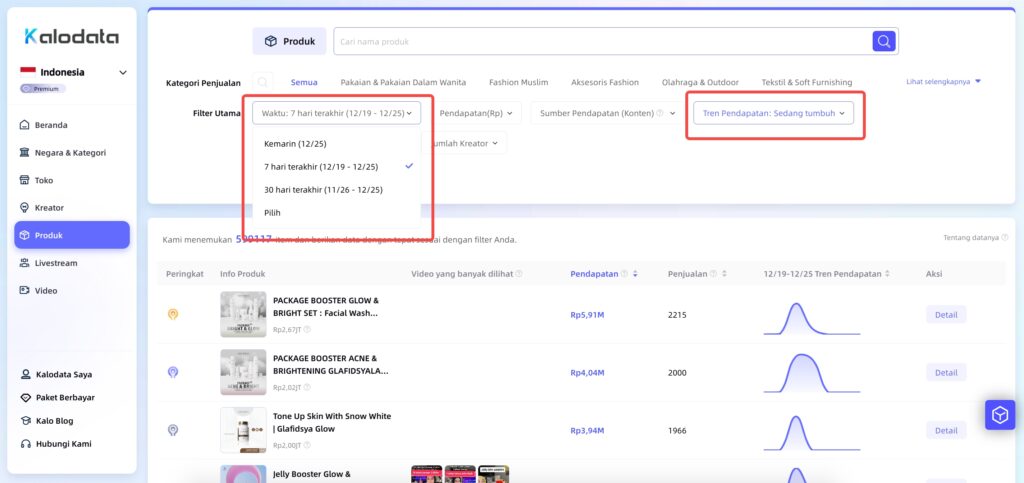Focus the Cari nama produk search field
The width and height of the screenshot is (1024, 483).
click(x=602, y=41)
